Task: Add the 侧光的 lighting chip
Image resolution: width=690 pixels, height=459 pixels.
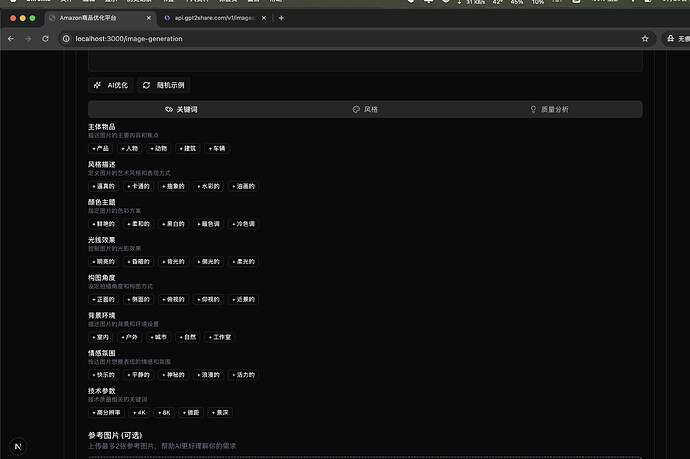Action: [209, 261]
